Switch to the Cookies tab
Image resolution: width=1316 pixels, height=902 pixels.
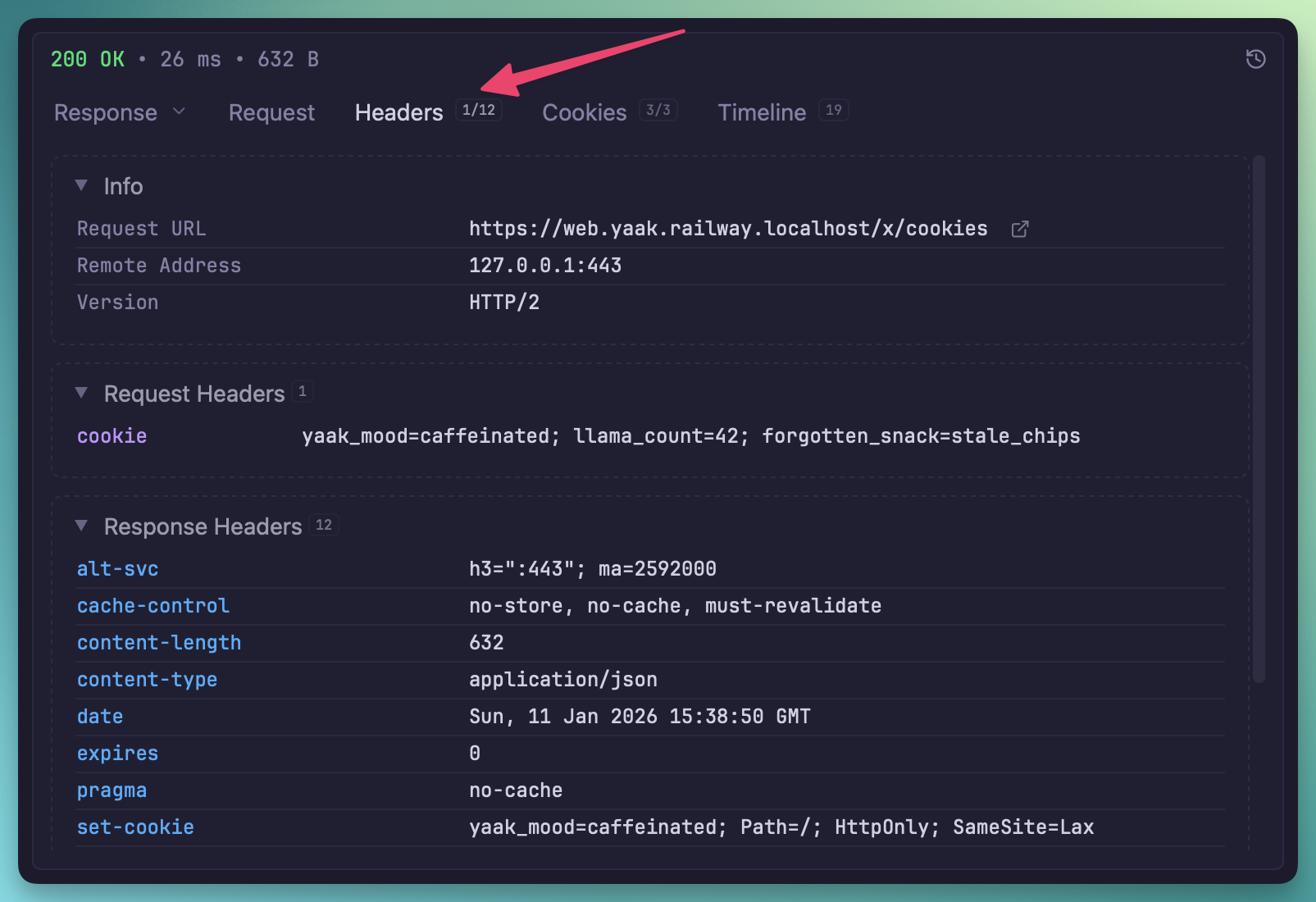[584, 112]
